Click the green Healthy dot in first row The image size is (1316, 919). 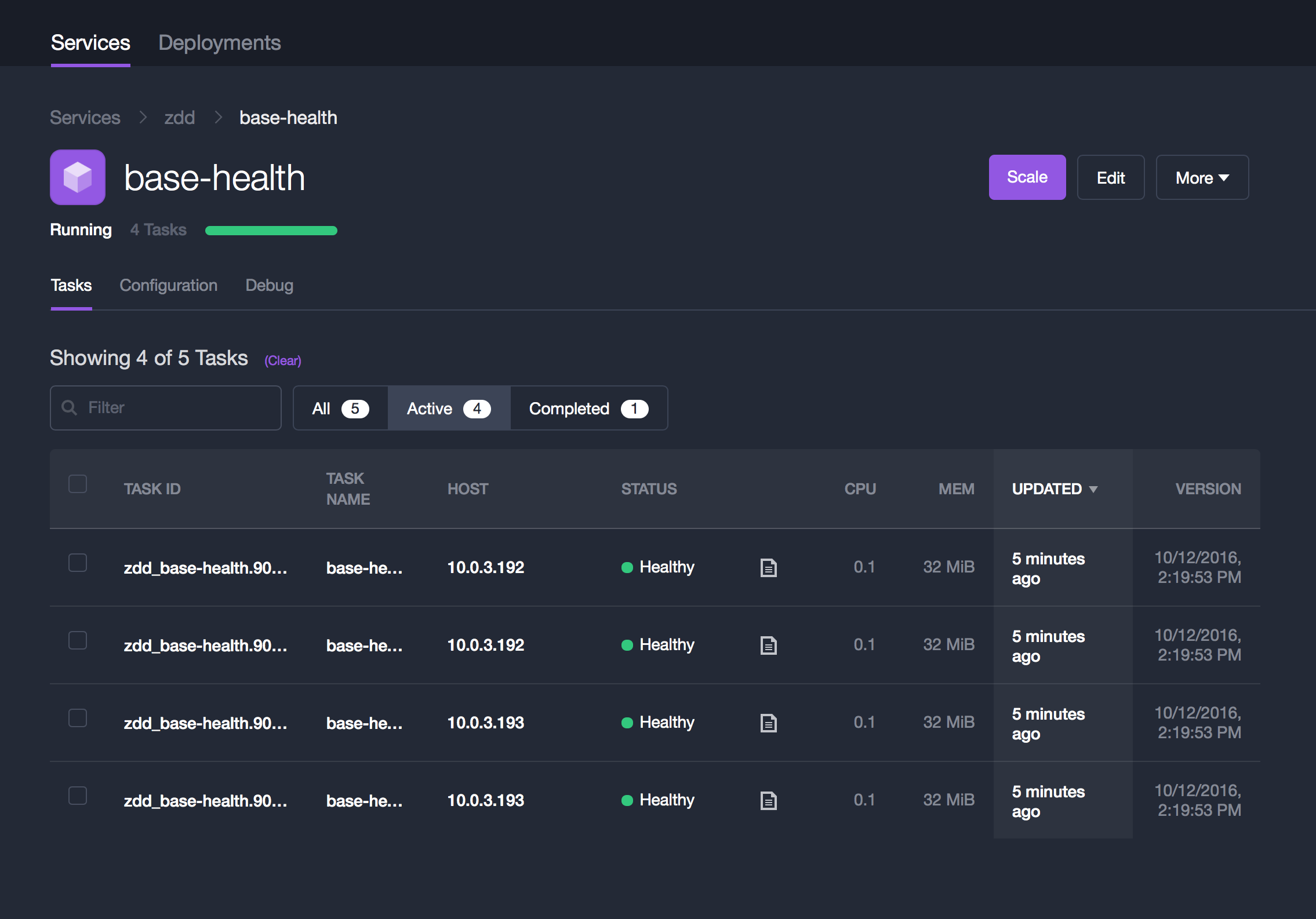[627, 568]
